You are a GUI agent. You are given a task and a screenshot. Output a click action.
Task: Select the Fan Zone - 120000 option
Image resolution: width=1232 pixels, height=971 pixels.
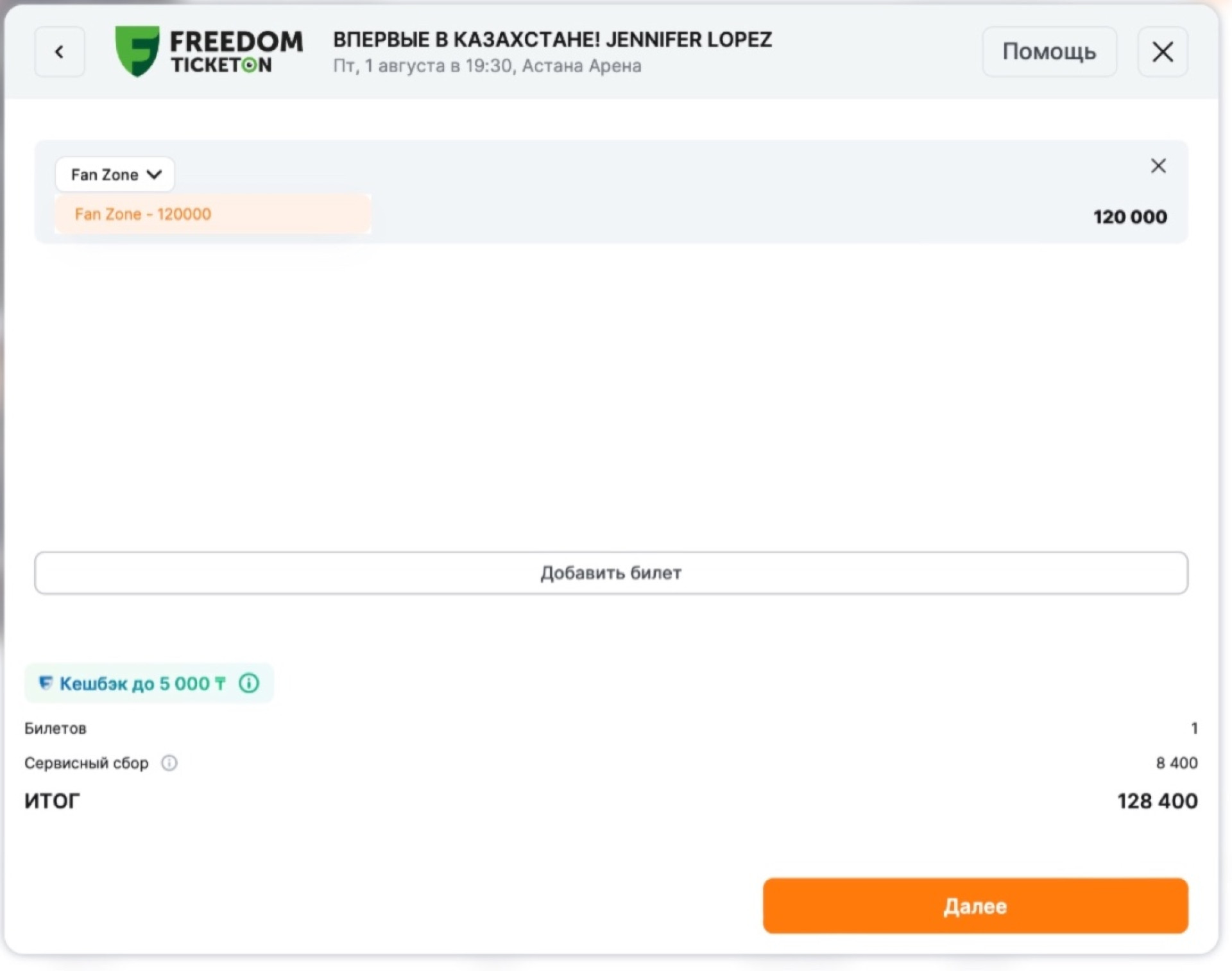[213, 214]
